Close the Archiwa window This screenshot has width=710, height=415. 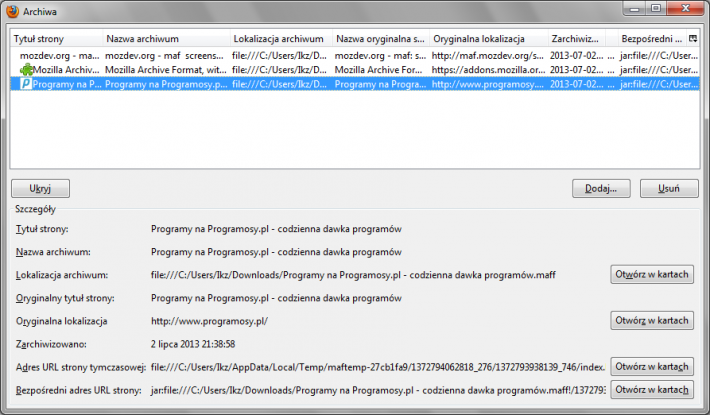(x=685, y=9)
